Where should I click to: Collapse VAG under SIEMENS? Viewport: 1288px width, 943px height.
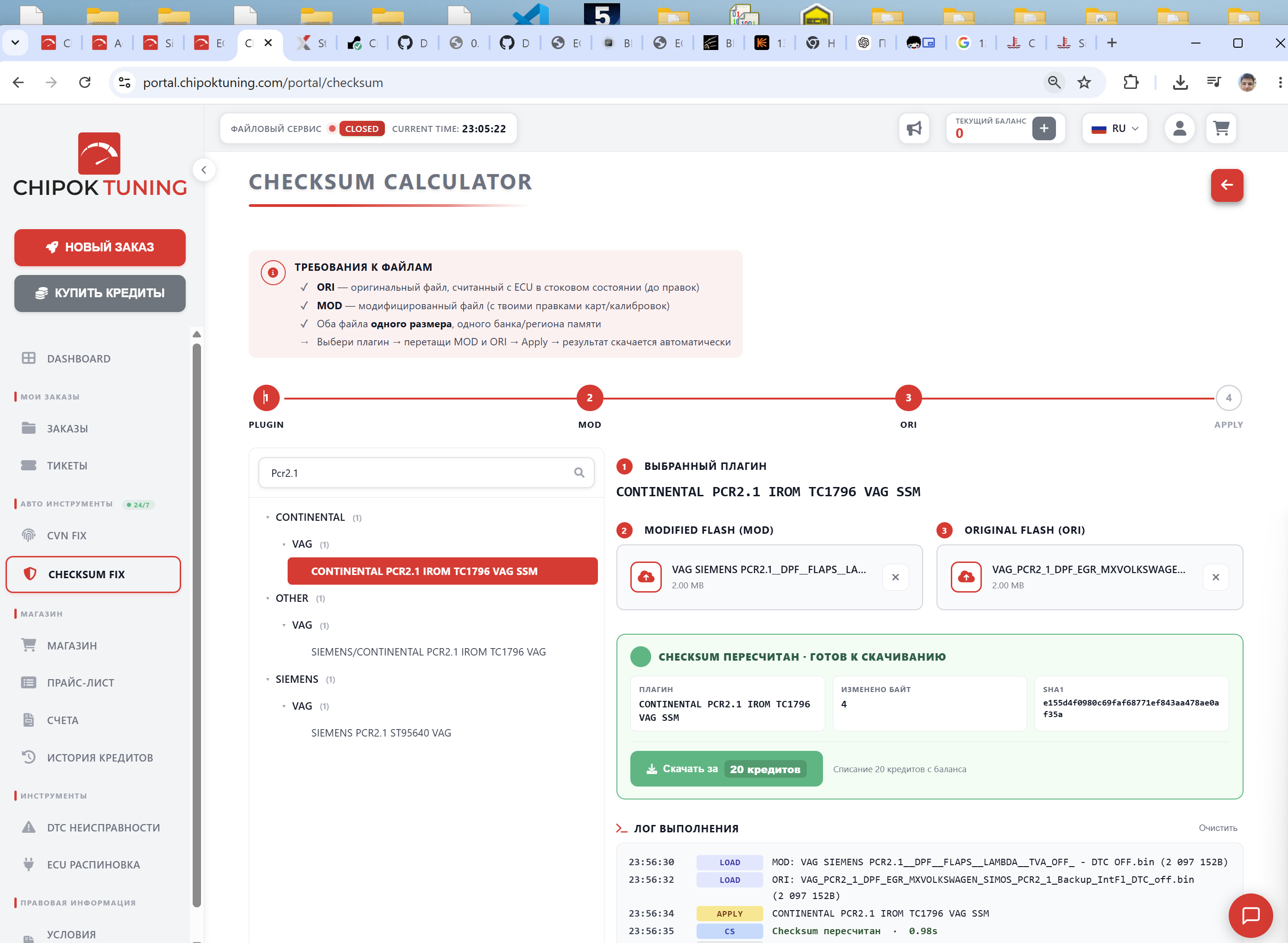click(284, 706)
